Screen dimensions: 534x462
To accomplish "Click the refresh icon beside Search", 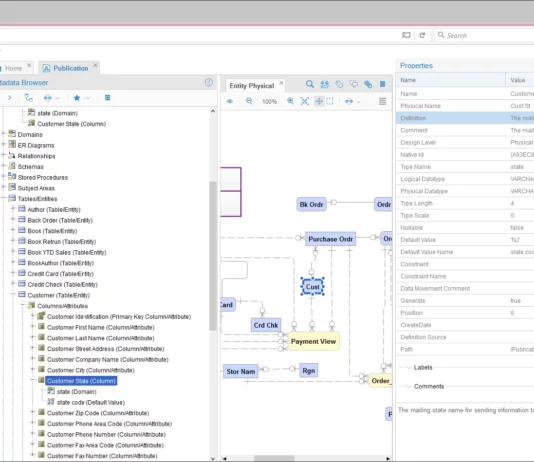I will click(x=422, y=35).
